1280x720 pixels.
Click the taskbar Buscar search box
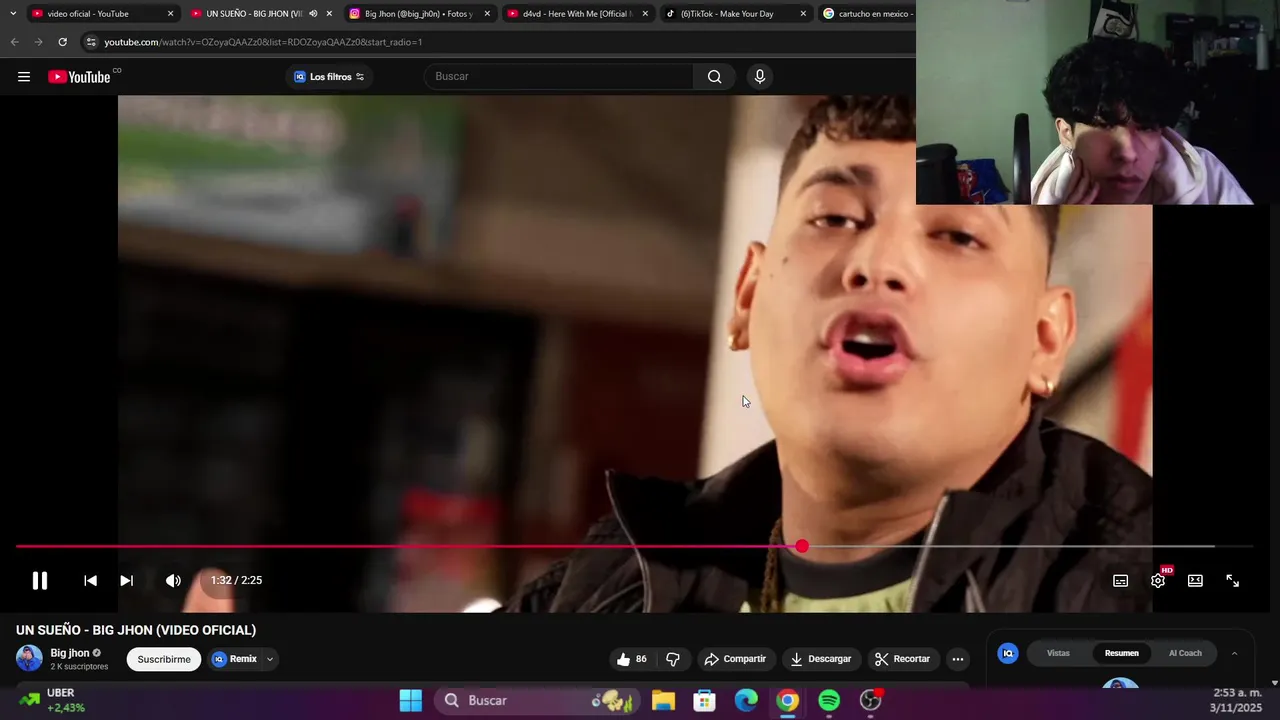click(537, 700)
